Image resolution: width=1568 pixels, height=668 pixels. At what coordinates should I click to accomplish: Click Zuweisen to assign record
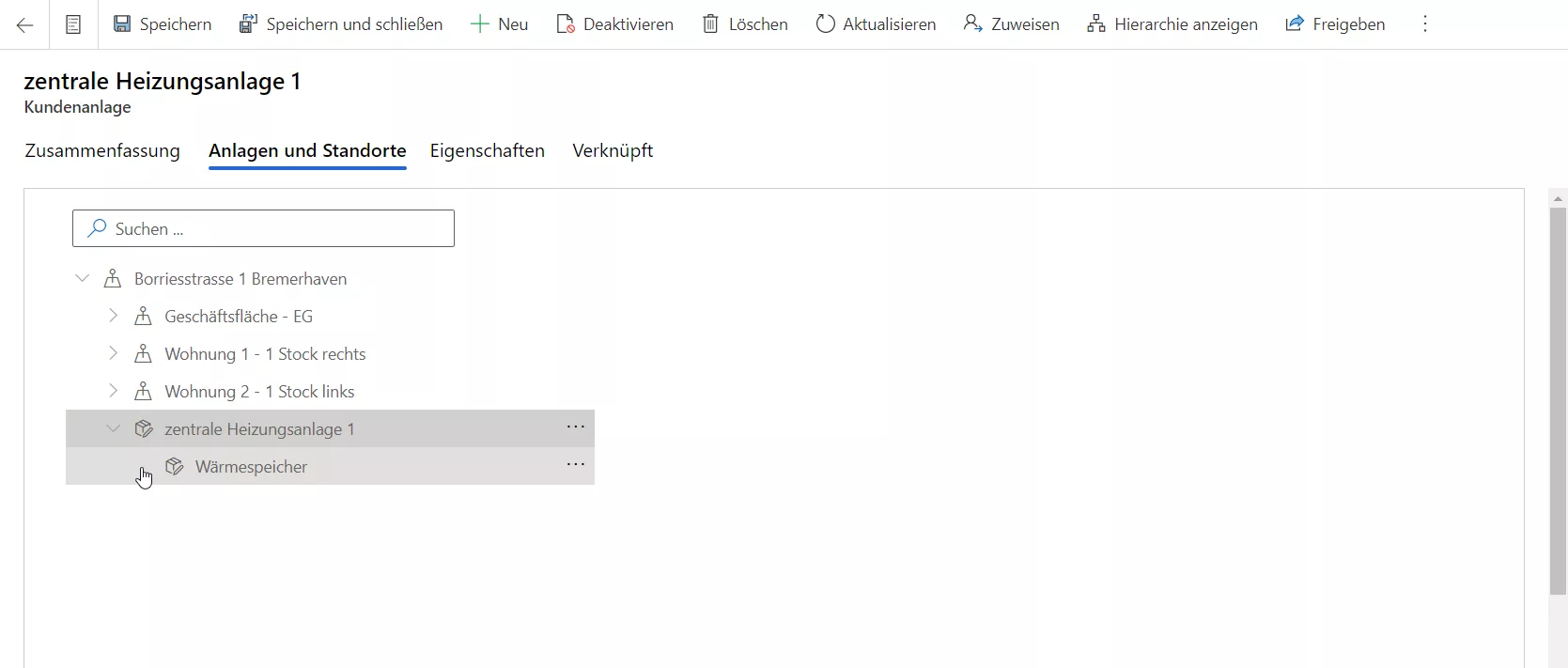click(1012, 24)
